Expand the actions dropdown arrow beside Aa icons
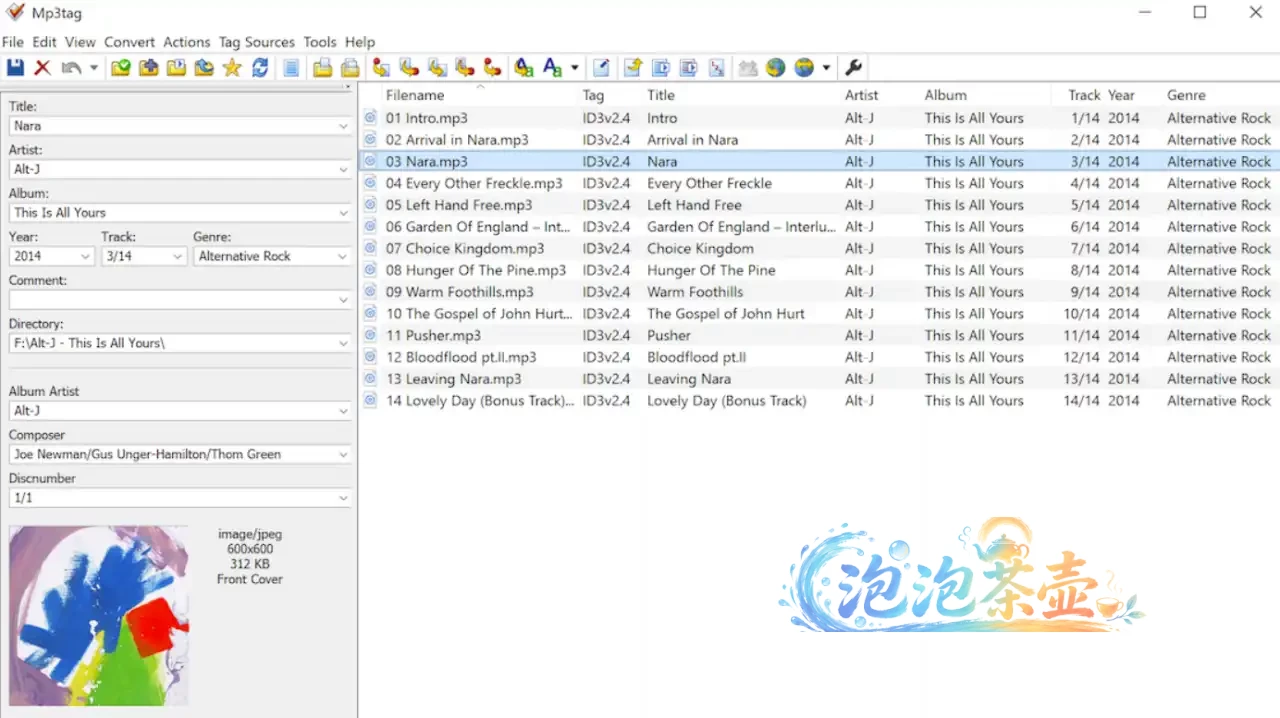 click(575, 68)
